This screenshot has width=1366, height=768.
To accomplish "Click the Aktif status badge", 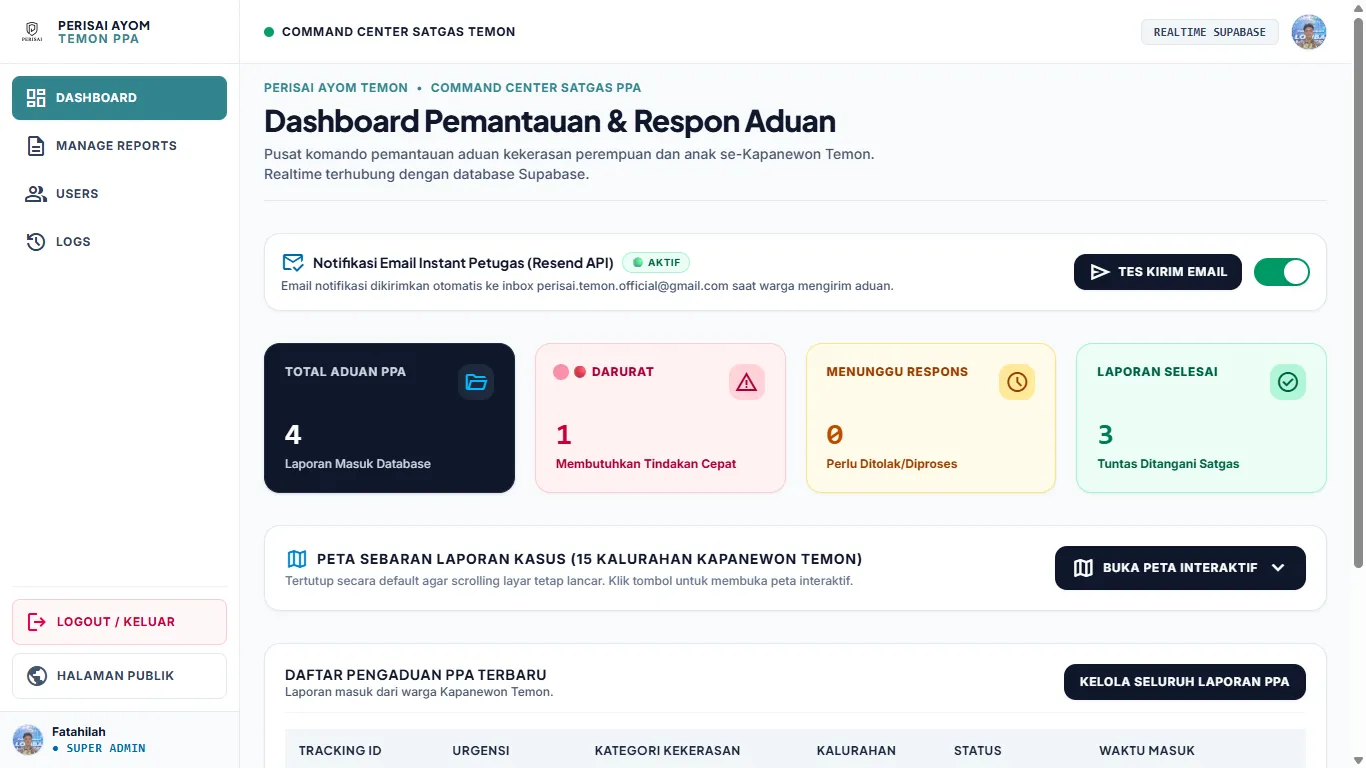I will point(656,263).
